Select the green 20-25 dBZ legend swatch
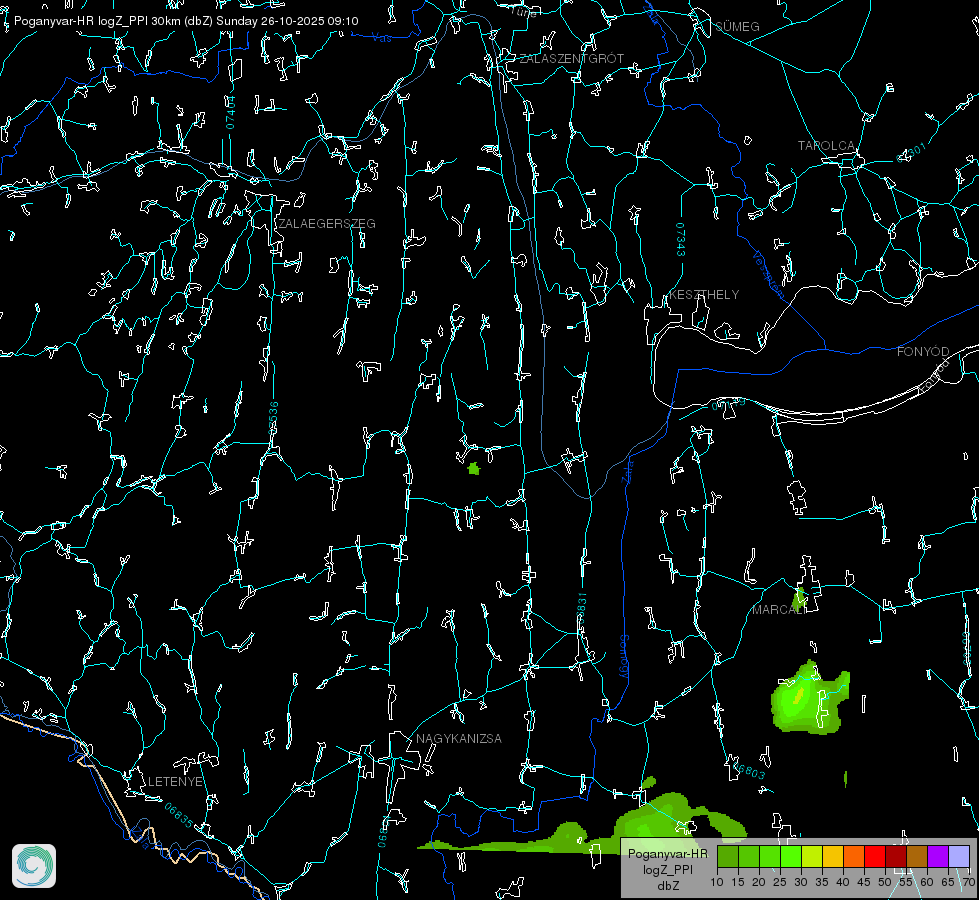The width and height of the screenshot is (979, 900). 770,856
